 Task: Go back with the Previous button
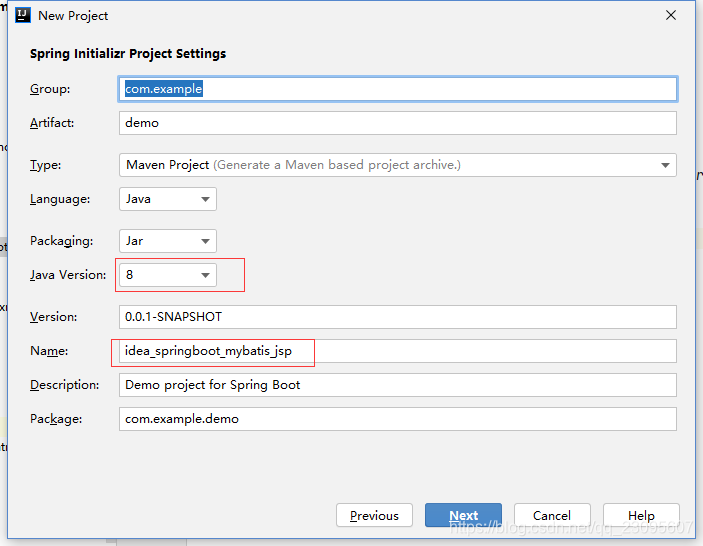(x=374, y=516)
